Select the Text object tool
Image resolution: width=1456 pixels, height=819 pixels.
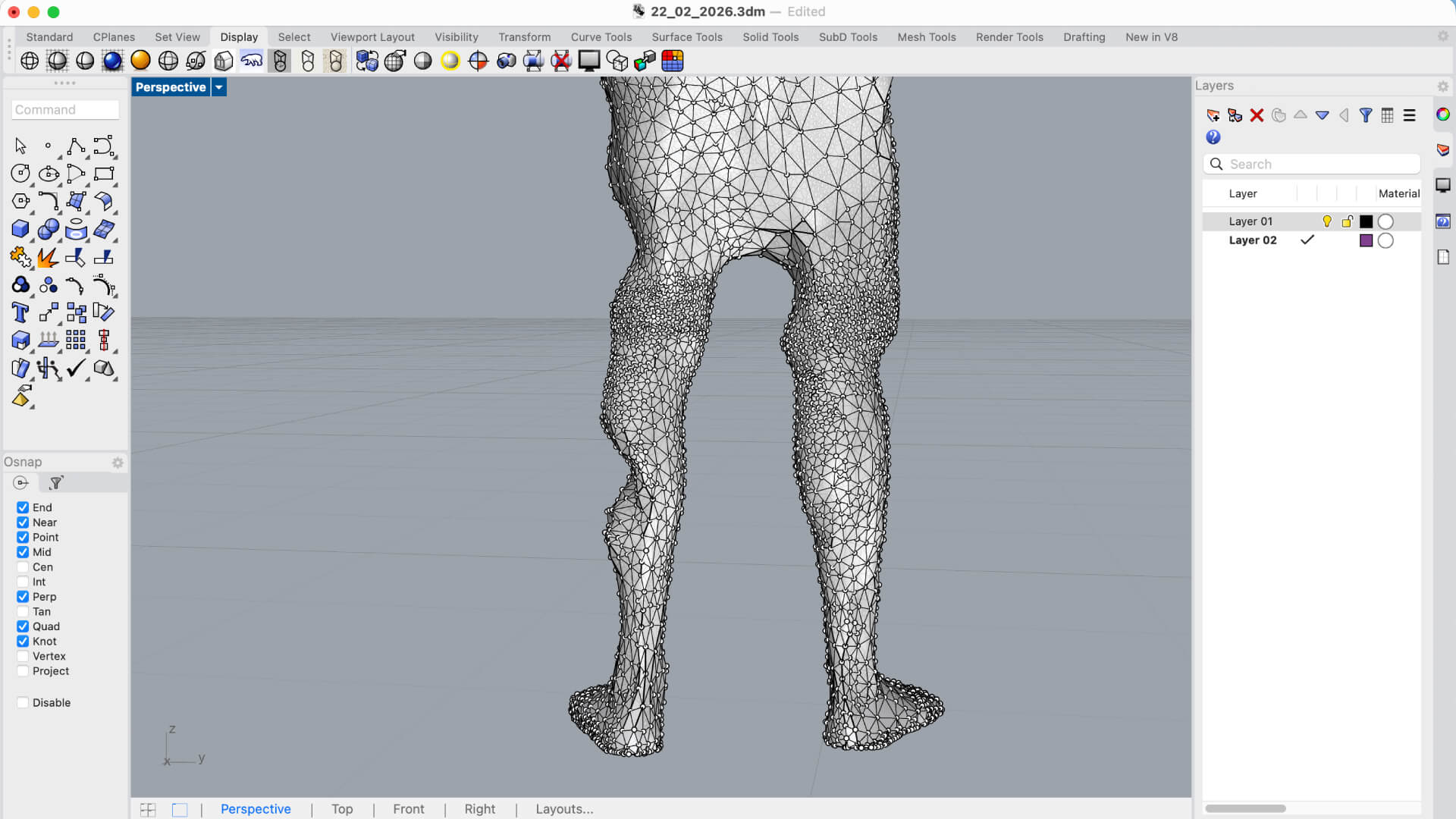(20, 312)
